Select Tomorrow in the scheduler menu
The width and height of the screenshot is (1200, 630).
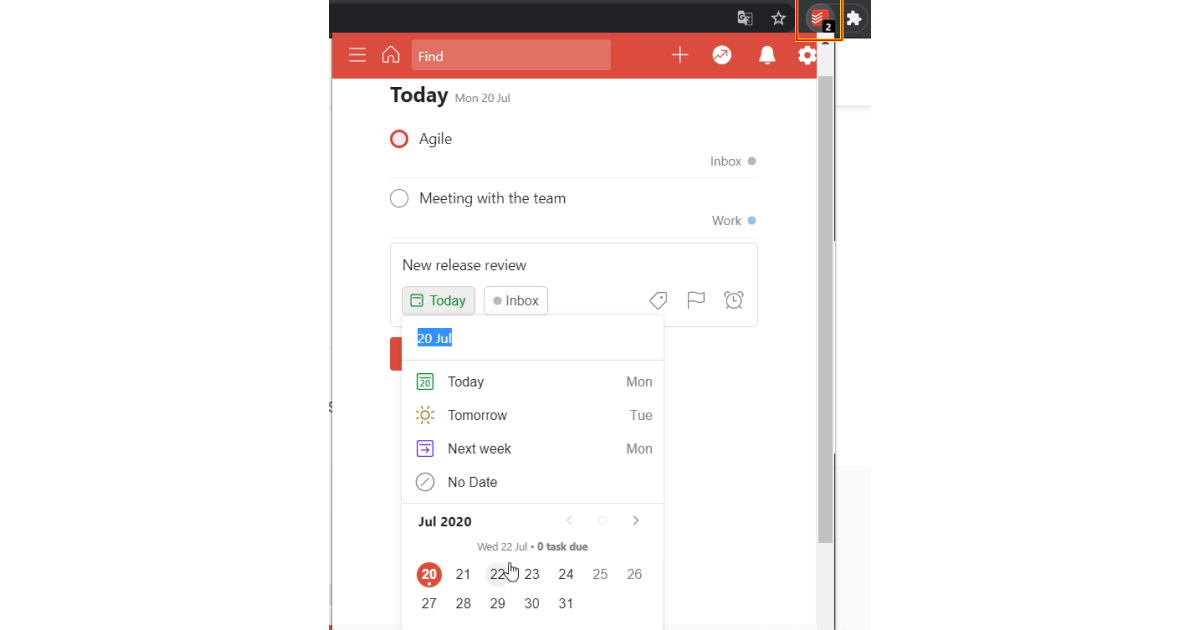coord(477,414)
